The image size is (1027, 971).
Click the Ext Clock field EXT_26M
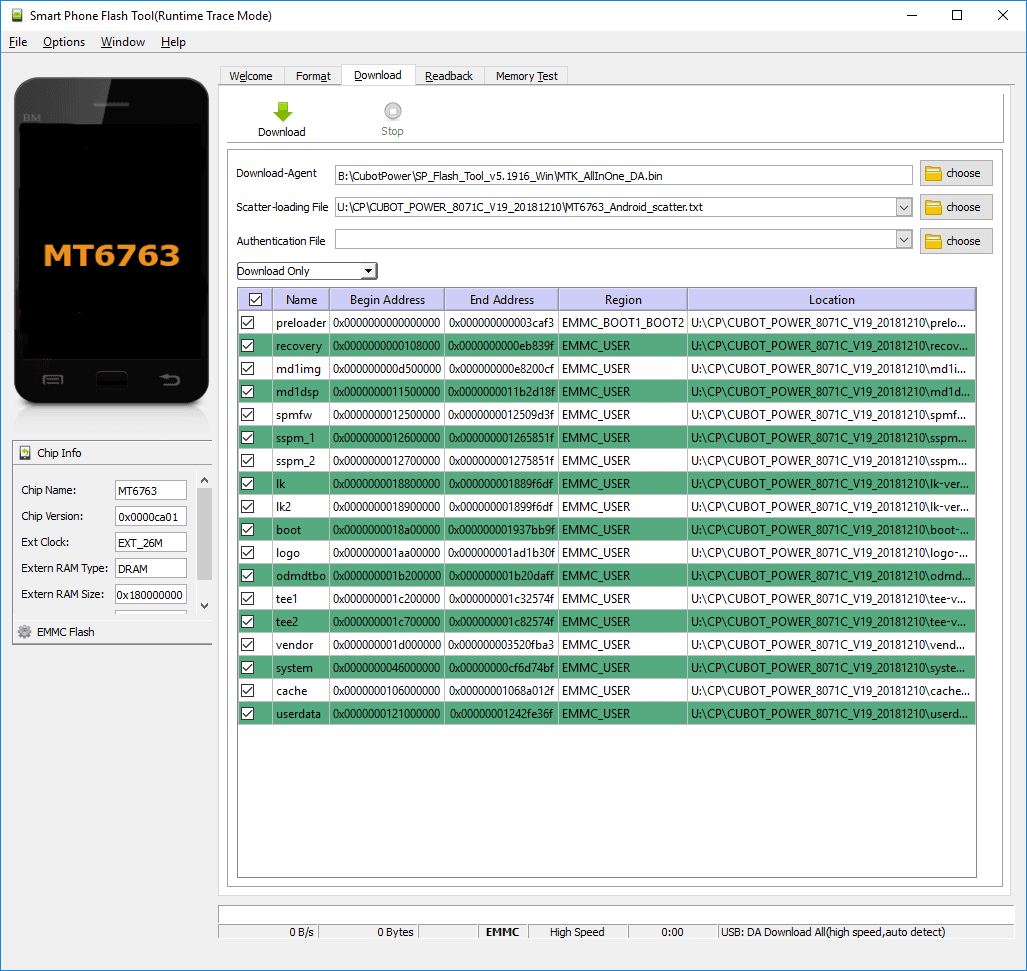[151, 543]
